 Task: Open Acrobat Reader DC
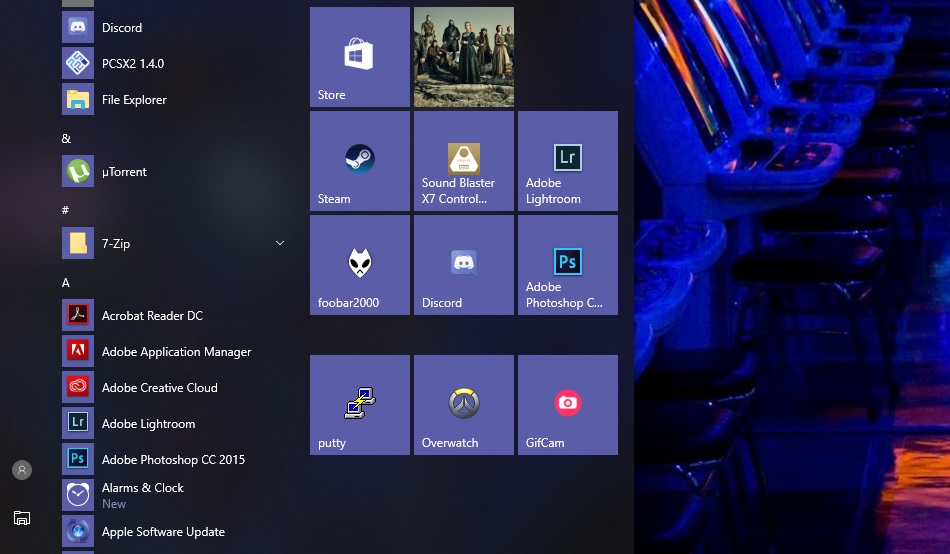(x=174, y=315)
